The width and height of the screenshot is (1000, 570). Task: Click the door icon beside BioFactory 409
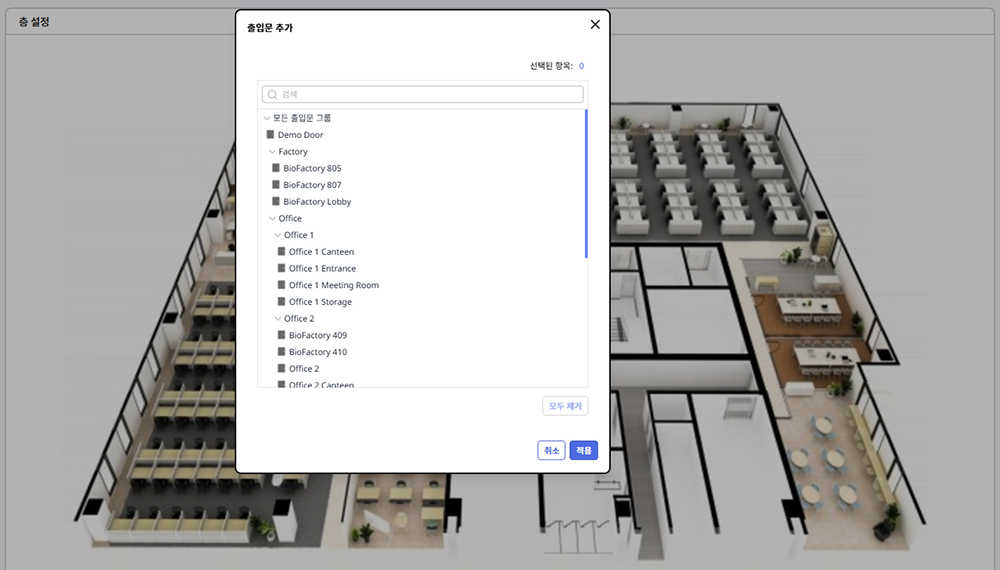click(x=281, y=336)
